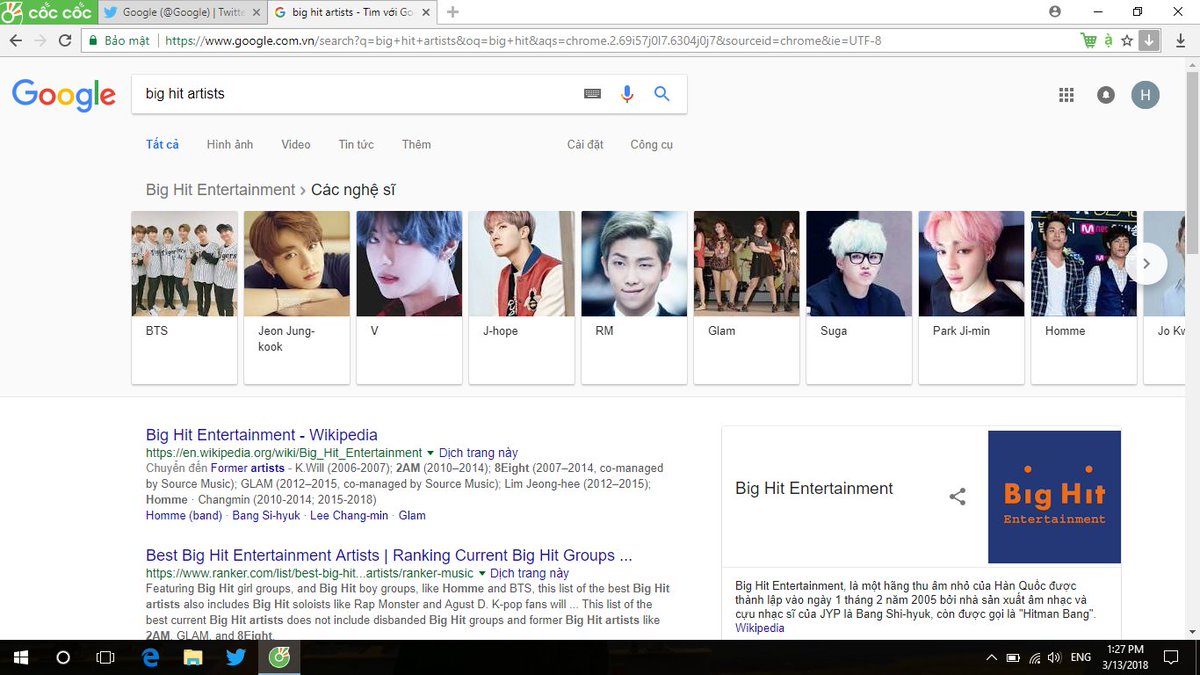Open the Google apps grid
The width and height of the screenshot is (1200, 675).
click(1066, 95)
